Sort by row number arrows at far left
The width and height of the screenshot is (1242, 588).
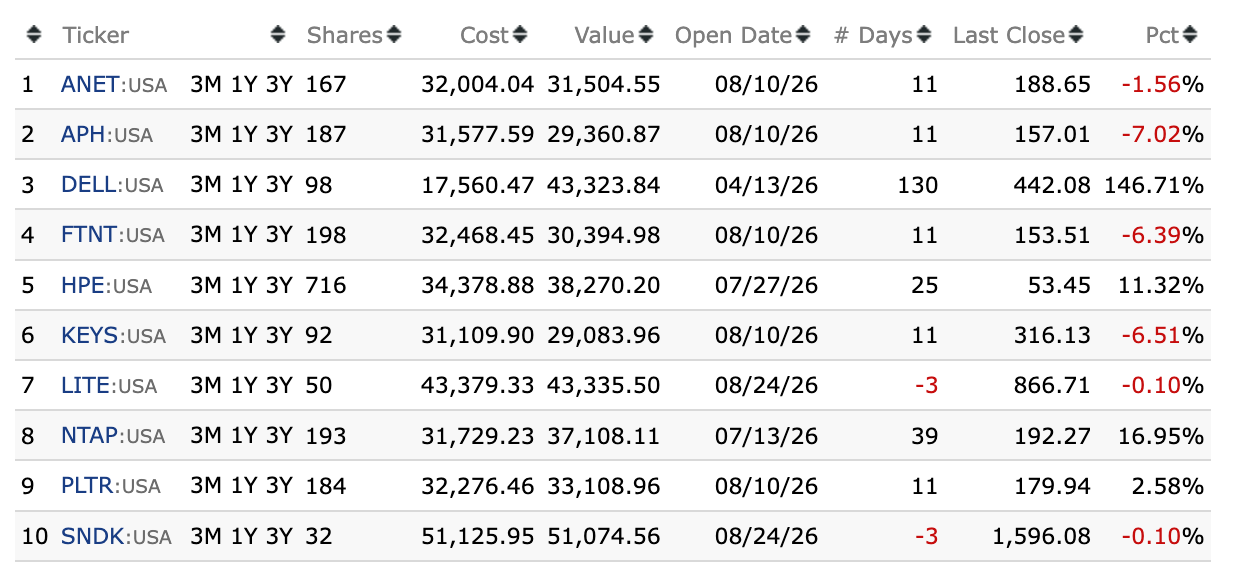(34, 35)
